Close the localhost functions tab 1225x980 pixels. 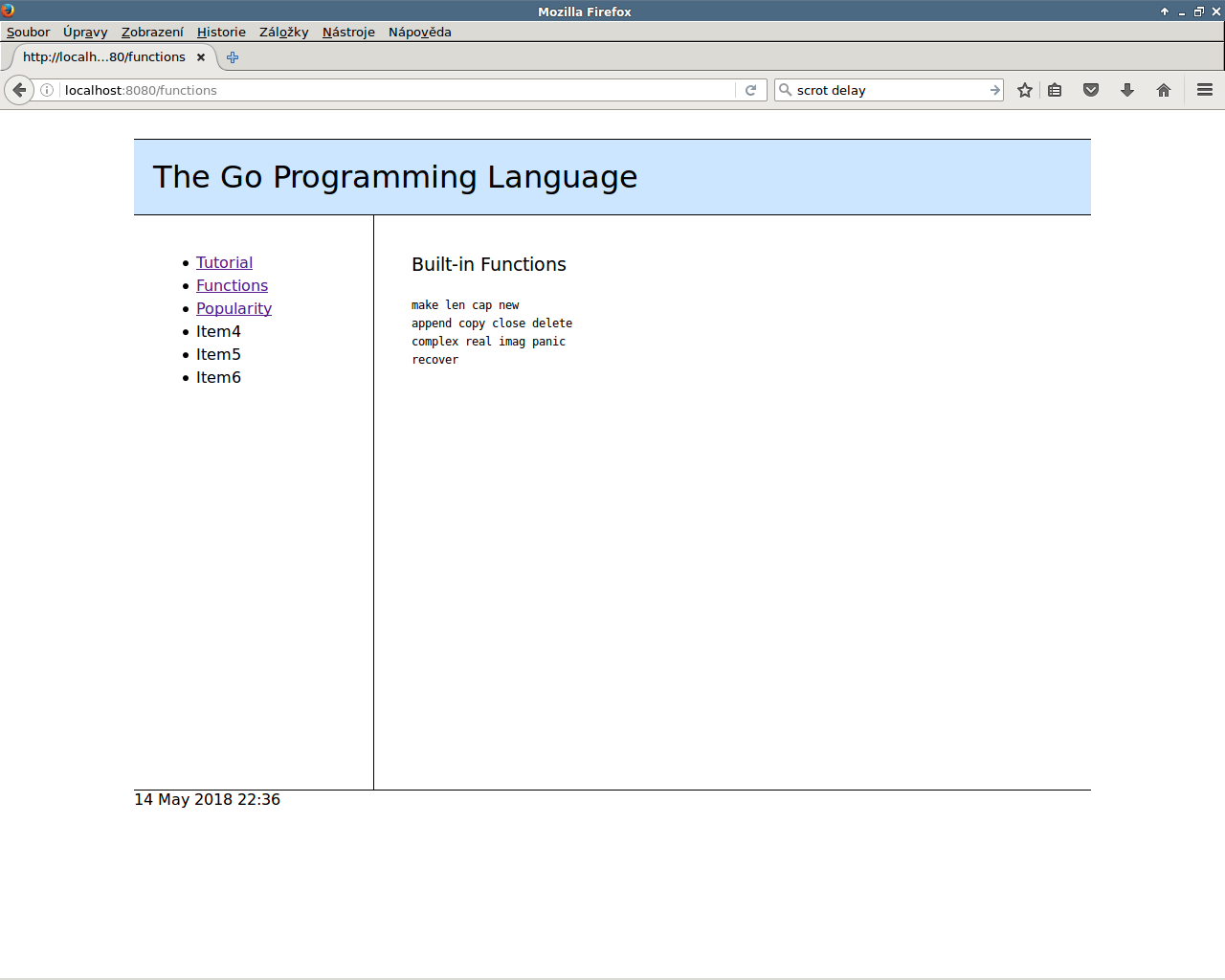[x=201, y=57]
